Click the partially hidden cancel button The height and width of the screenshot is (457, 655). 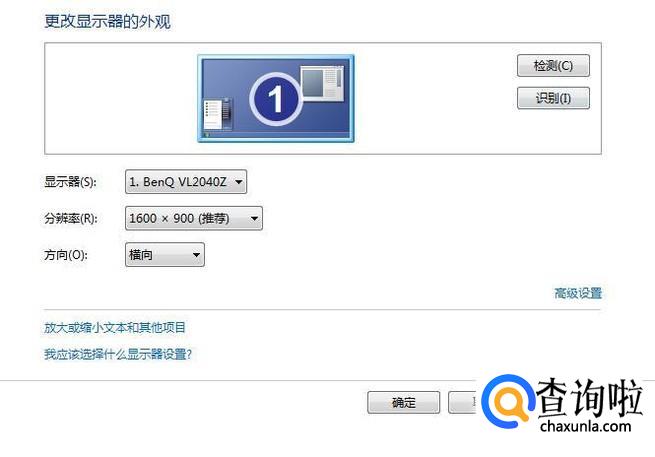tap(462, 402)
